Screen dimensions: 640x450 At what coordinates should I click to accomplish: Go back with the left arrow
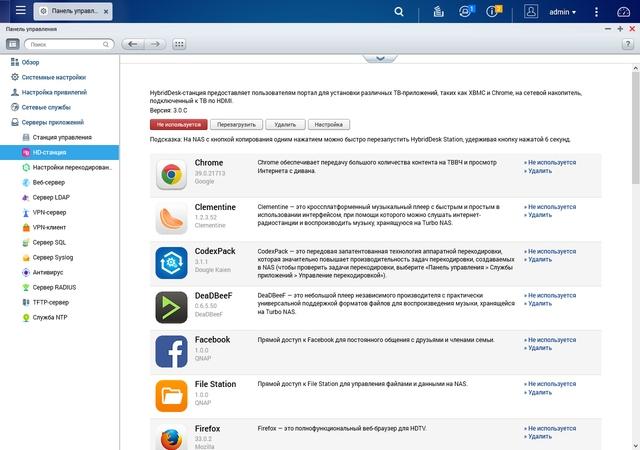tap(133, 44)
